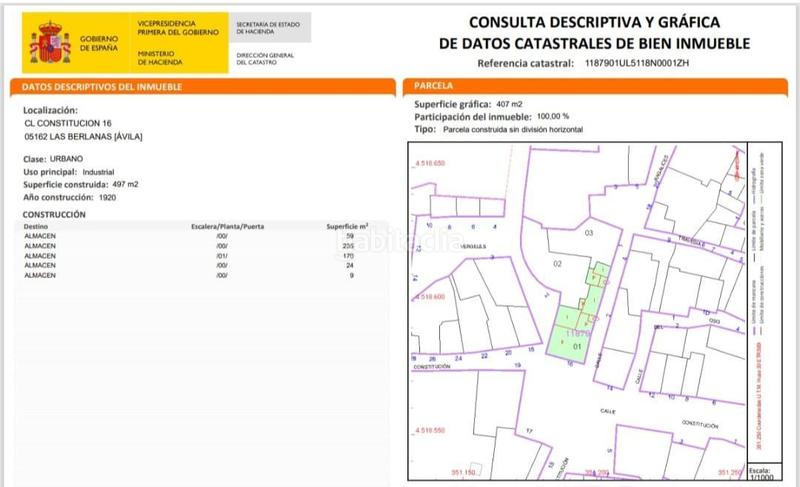Click 'DIRECCIÓN GENERAL DEL CATASTRO' text
The image size is (800, 487).
pyautogui.click(x=265, y=59)
